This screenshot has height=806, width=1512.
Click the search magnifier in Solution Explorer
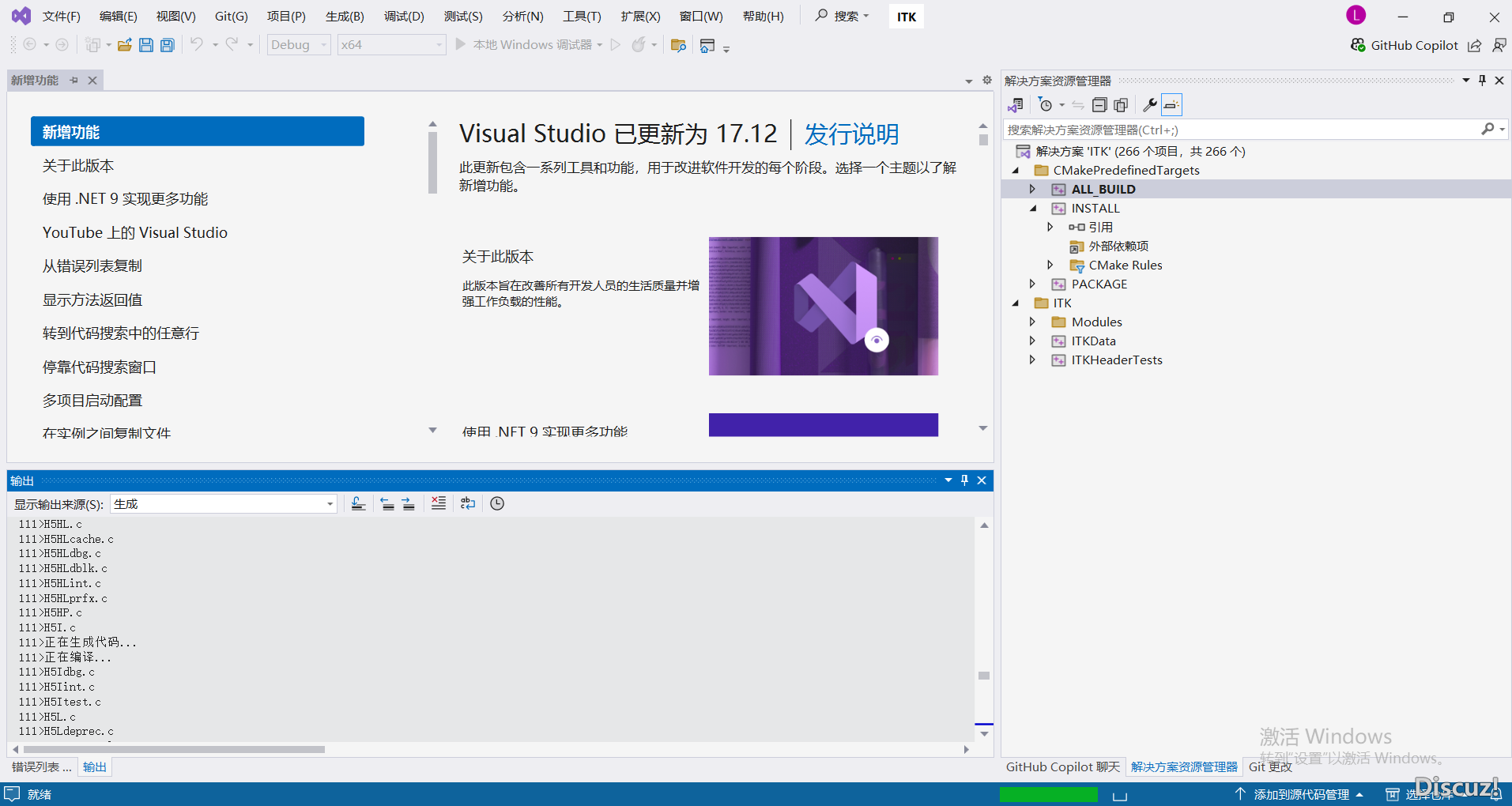click(x=1488, y=129)
